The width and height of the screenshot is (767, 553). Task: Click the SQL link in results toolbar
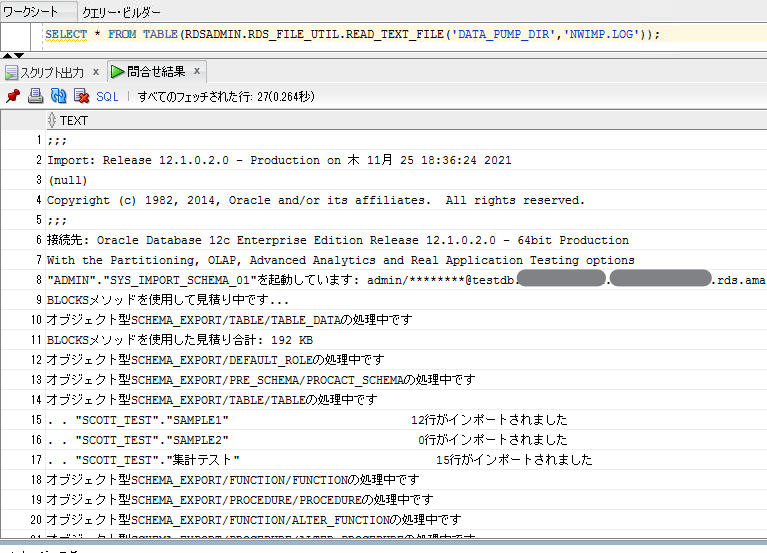pyautogui.click(x=107, y=96)
